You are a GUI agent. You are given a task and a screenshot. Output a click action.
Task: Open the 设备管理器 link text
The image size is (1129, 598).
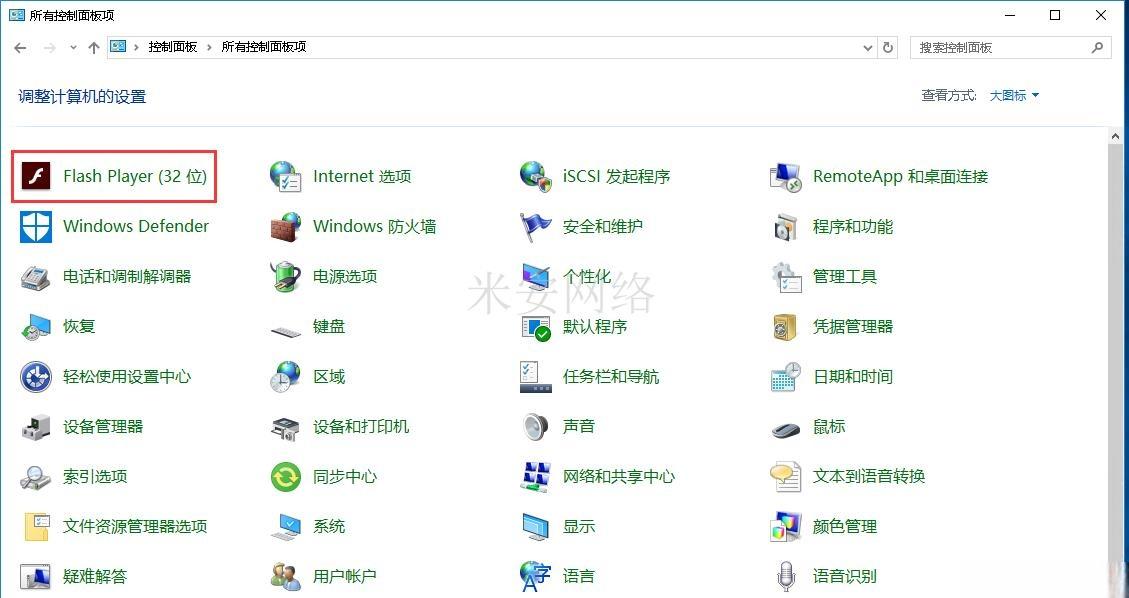[103, 427]
